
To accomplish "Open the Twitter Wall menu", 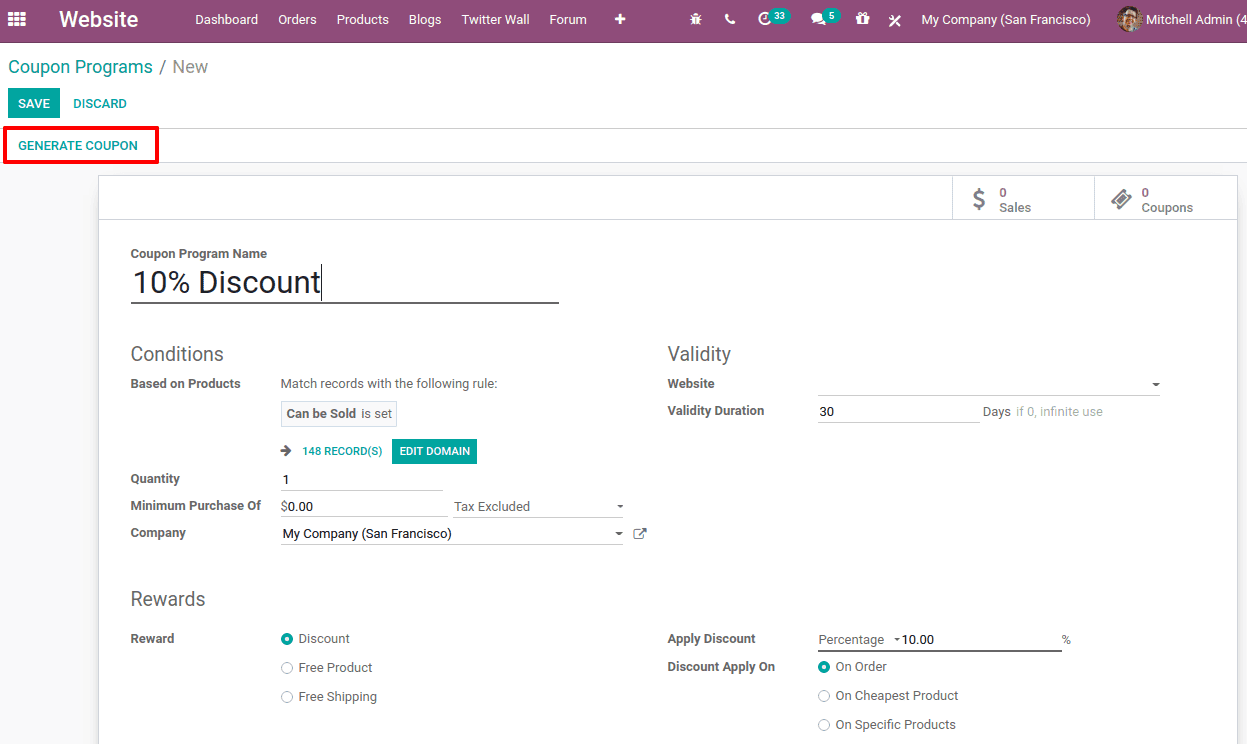I will point(495,19).
